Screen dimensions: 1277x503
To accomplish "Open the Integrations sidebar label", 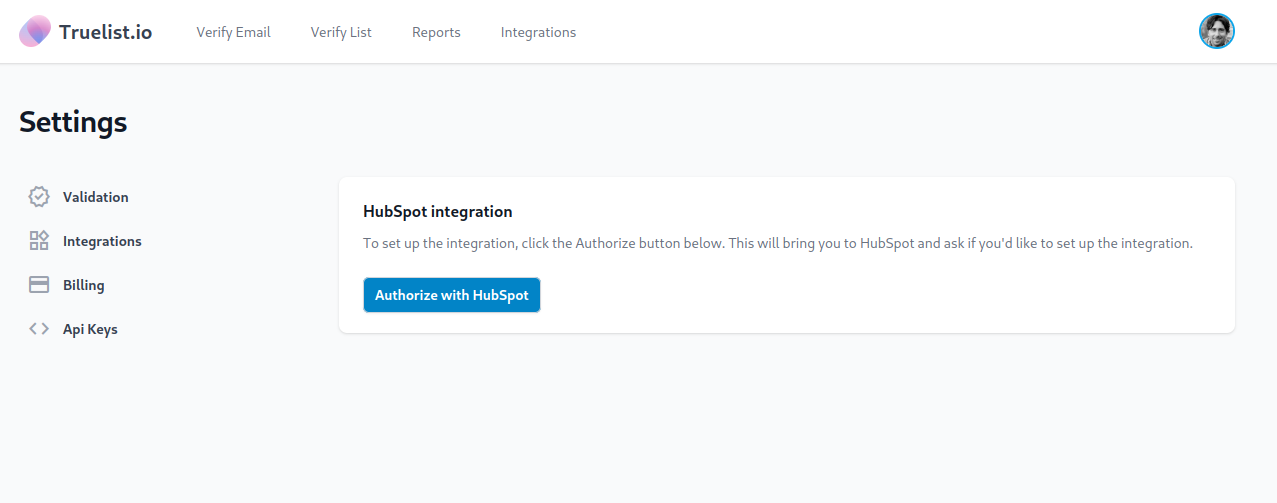I will (102, 241).
